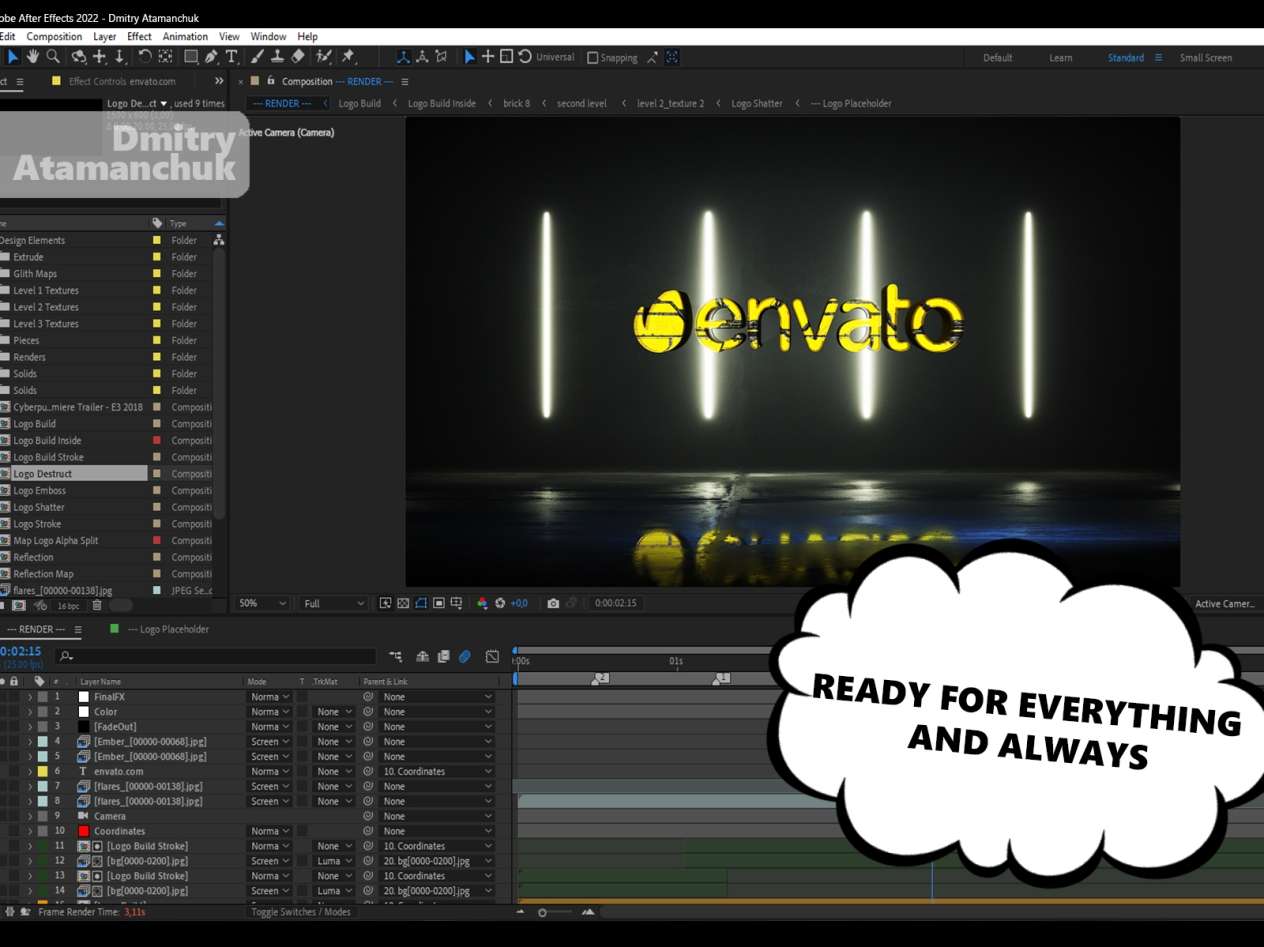Toggle mask and shape path visibility
This screenshot has width=1264, height=947.
click(x=421, y=603)
